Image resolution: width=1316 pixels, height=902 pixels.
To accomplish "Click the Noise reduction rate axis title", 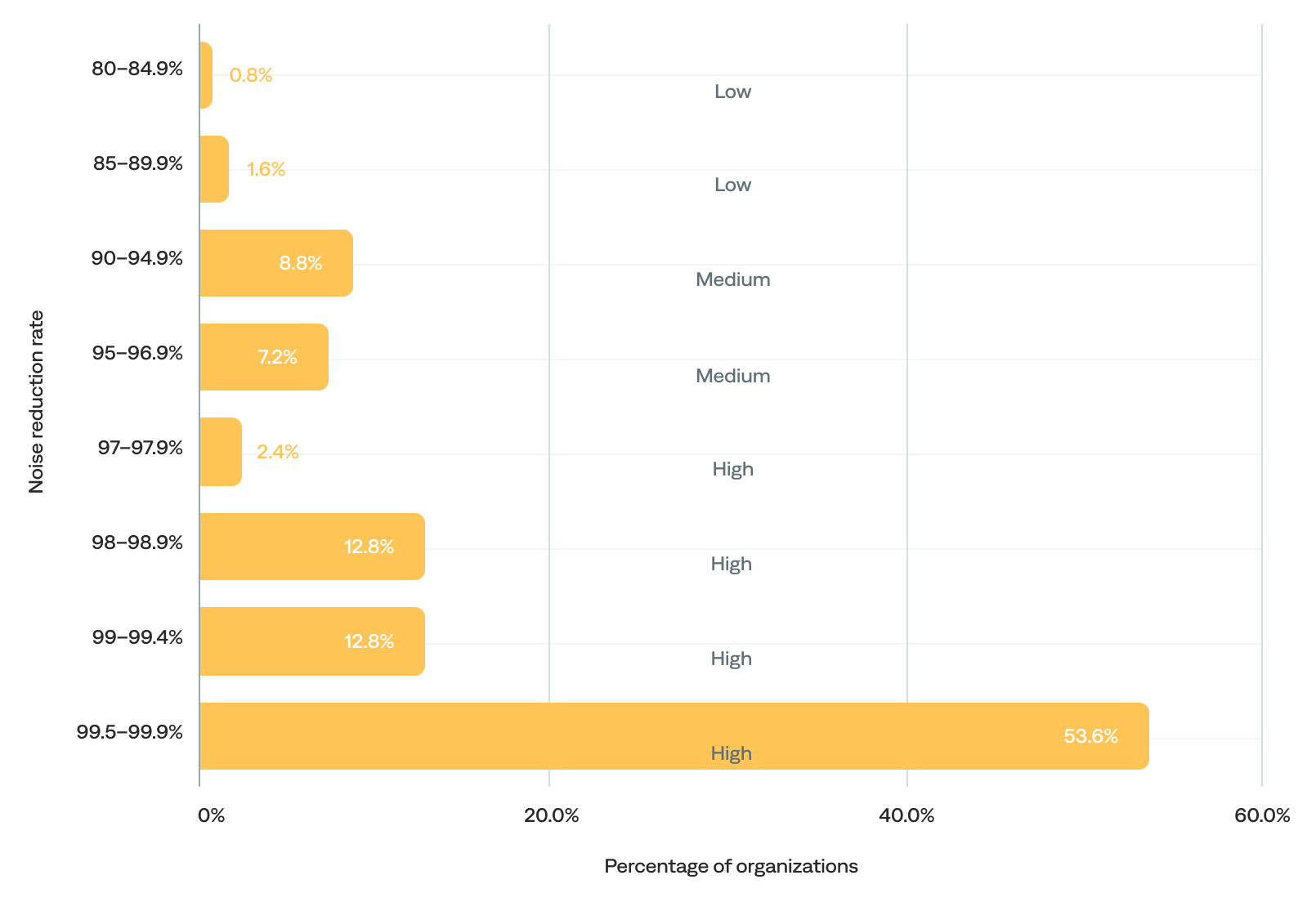I will (37, 402).
